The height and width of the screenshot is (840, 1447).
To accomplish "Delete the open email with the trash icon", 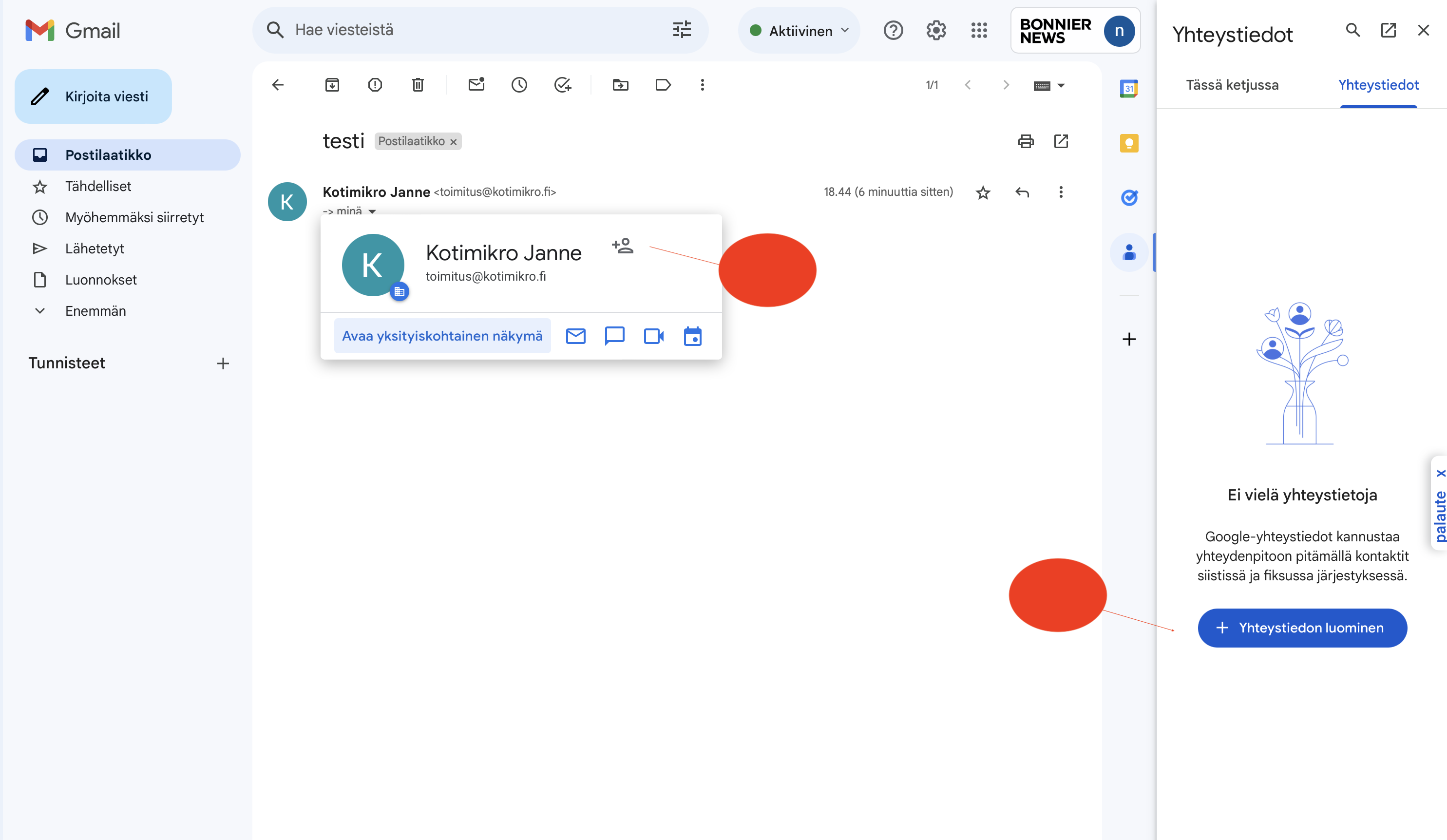I will [x=418, y=84].
